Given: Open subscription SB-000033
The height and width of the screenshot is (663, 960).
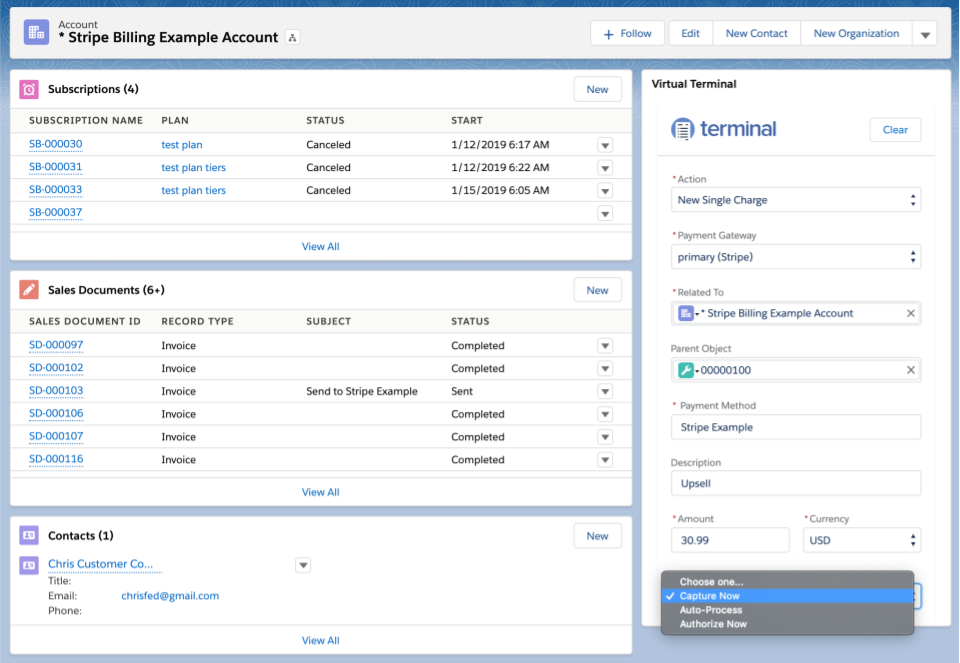Looking at the screenshot, I should 56,190.
